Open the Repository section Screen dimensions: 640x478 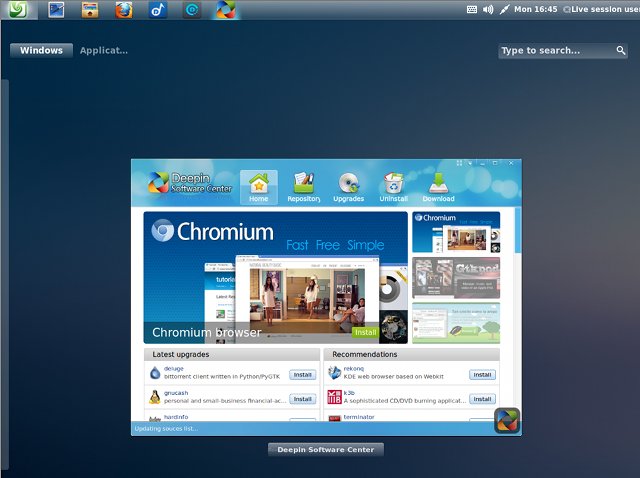304,187
